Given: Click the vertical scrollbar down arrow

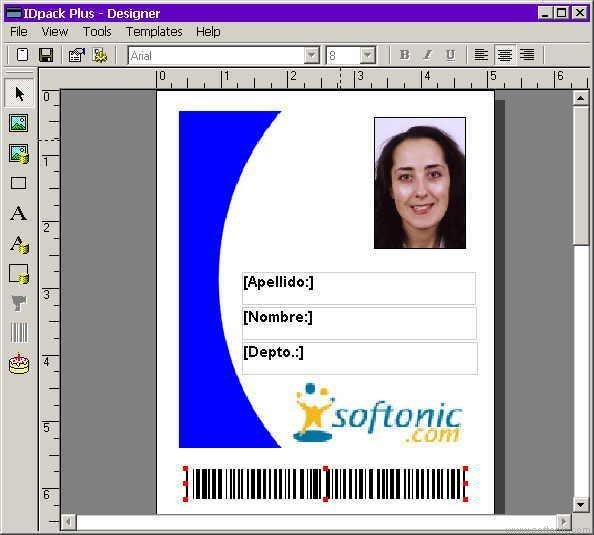Looking at the screenshot, I should point(580,504).
